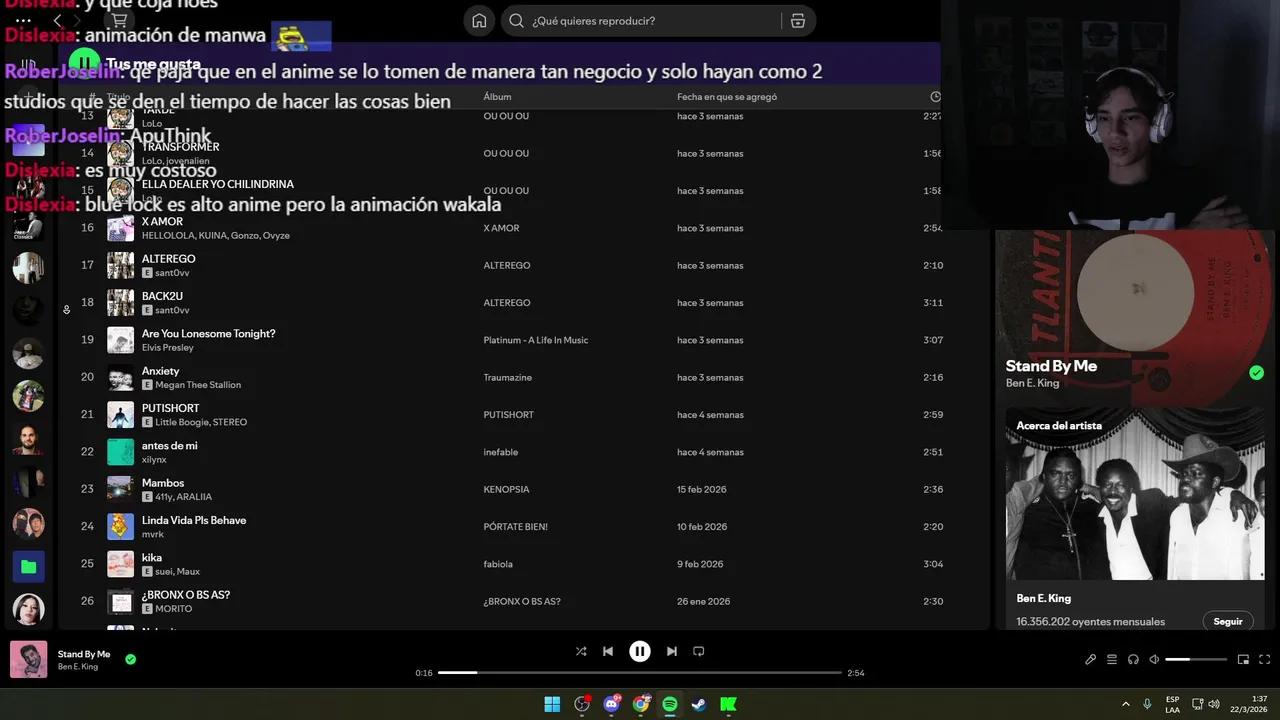Open 'Stand By Me' title in the bottom bar
The height and width of the screenshot is (720, 1280).
[x=84, y=654]
